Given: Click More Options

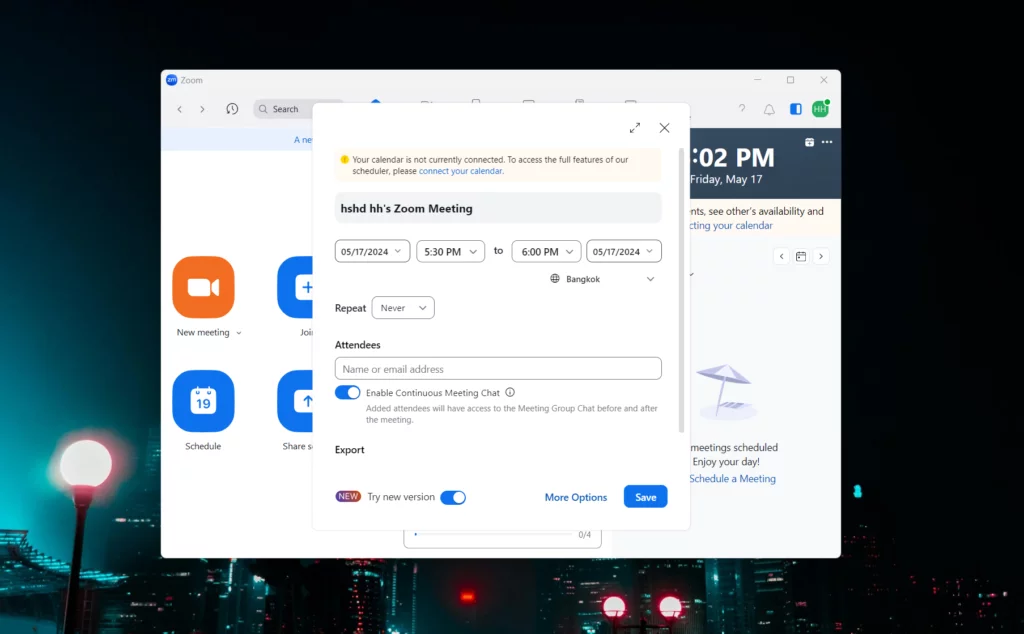Looking at the screenshot, I should pyautogui.click(x=575, y=497).
